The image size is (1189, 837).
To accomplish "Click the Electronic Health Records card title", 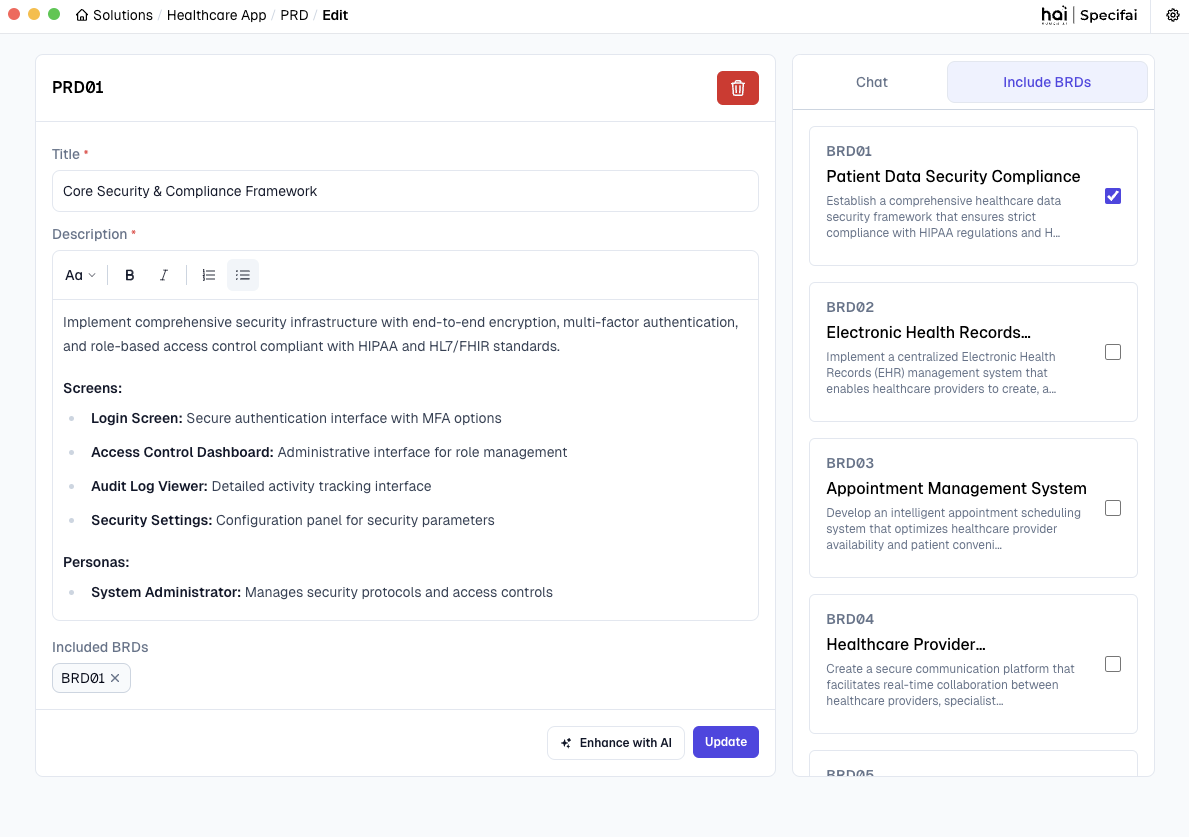I will (x=928, y=333).
